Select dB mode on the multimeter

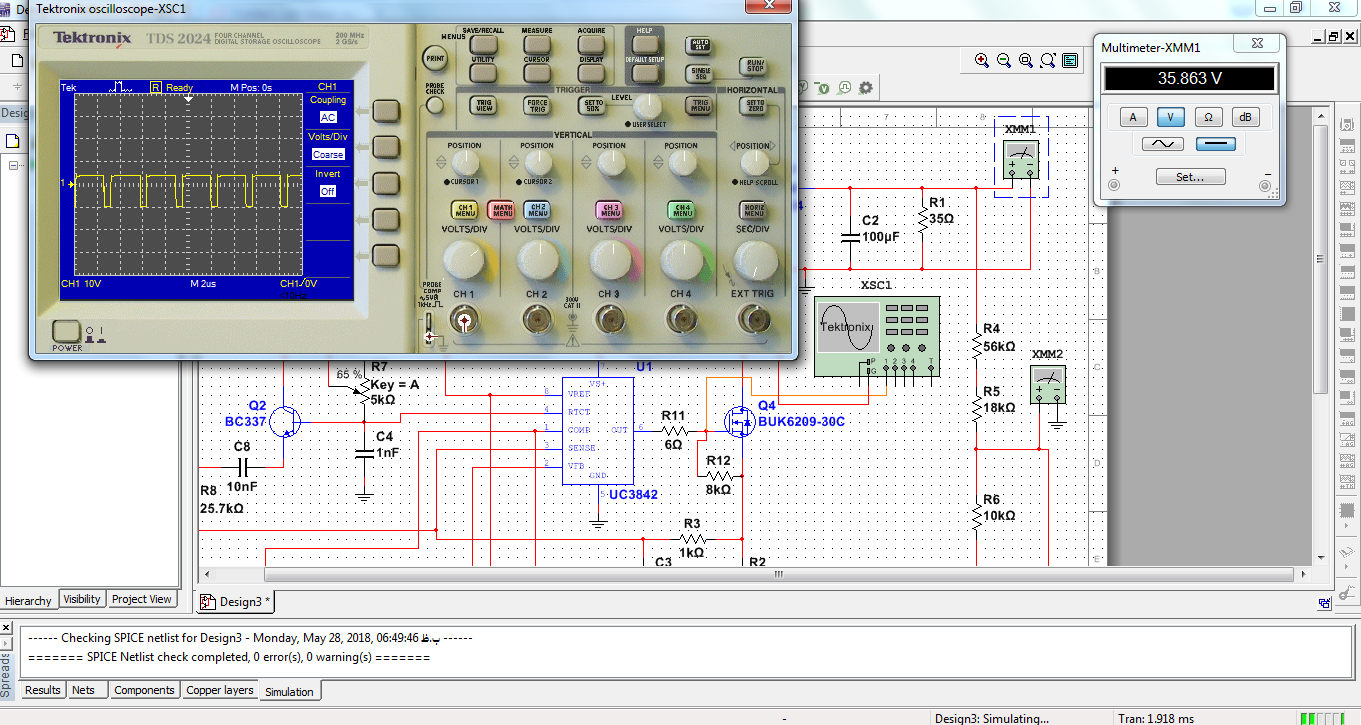[x=1245, y=117]
